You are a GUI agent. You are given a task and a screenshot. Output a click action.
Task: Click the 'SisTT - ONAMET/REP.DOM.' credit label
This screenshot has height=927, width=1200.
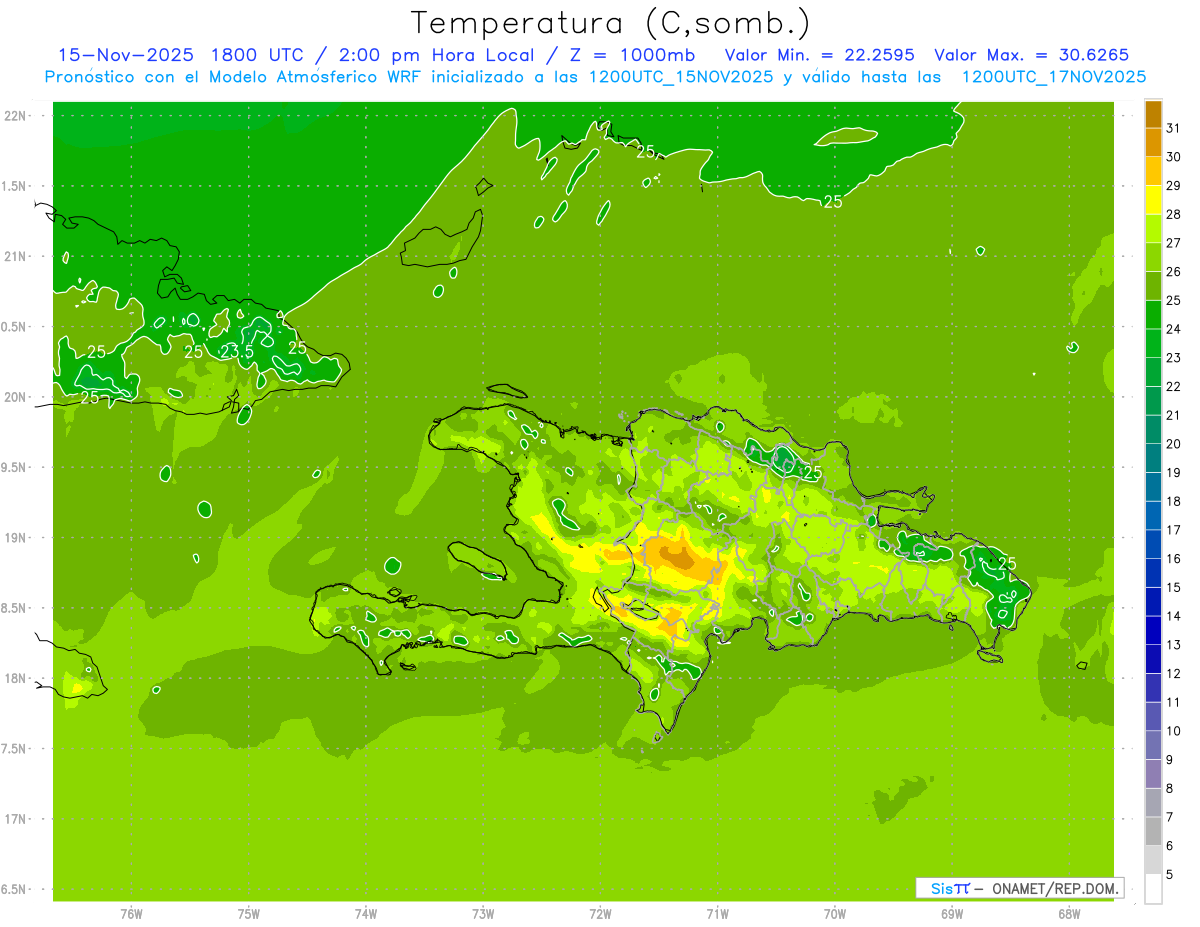click(x=1020, y=888)
